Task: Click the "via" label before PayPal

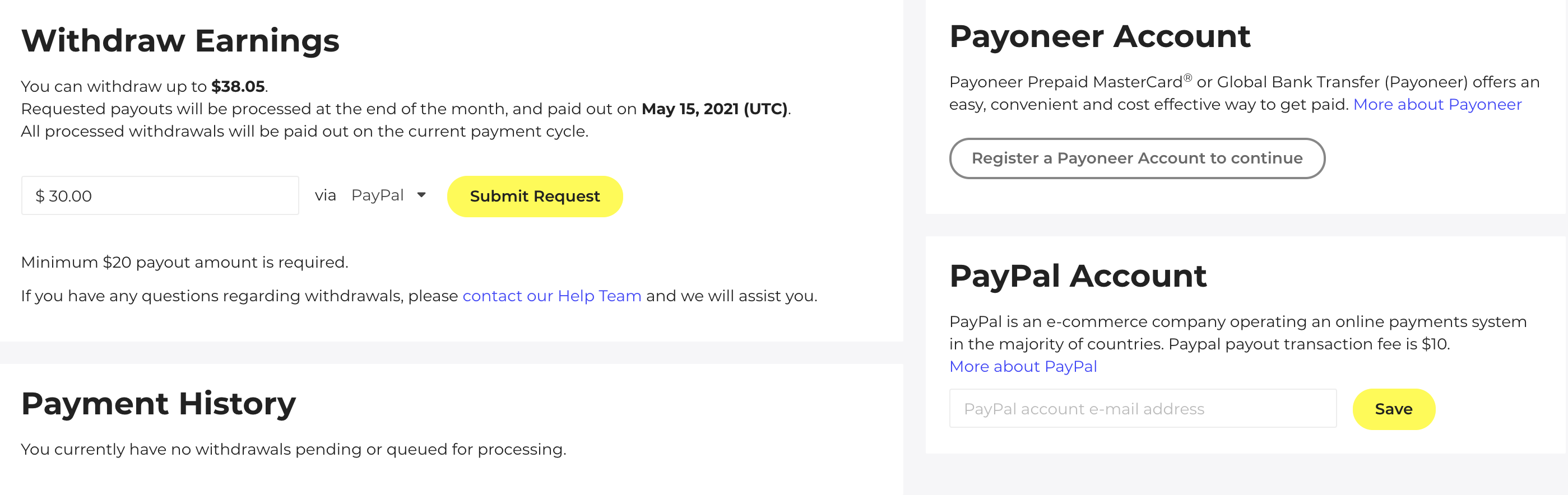Action: tap(325, 195)
